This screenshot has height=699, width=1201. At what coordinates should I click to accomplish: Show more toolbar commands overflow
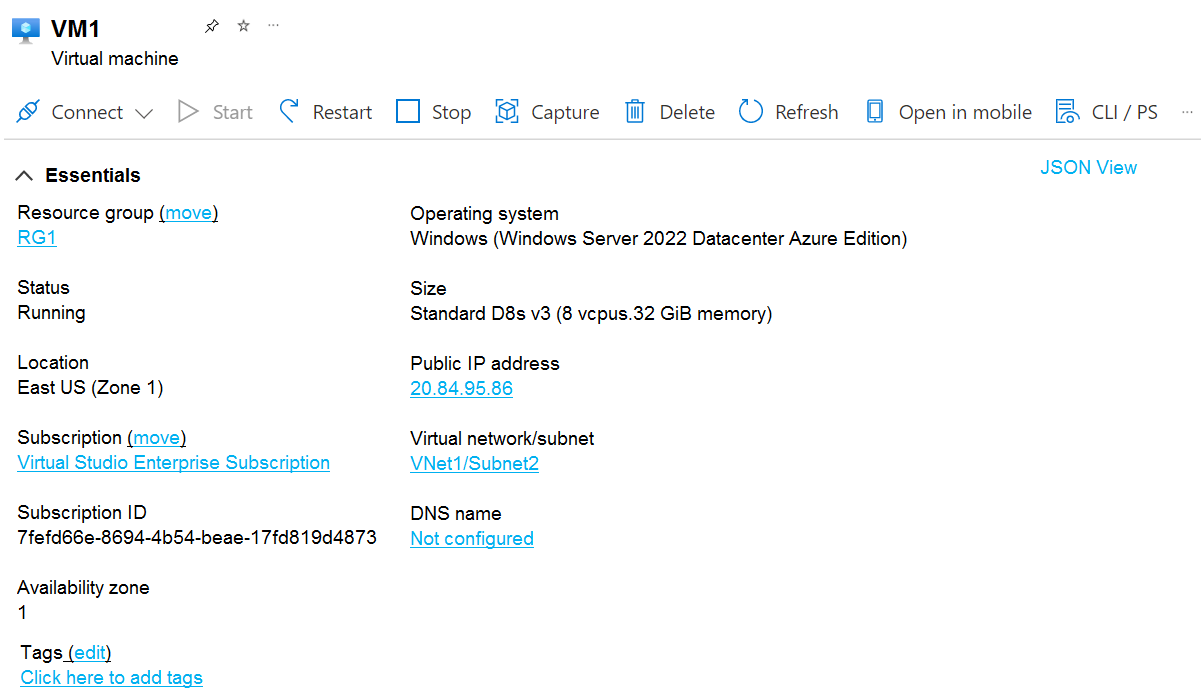click(x=1187, y=112)
